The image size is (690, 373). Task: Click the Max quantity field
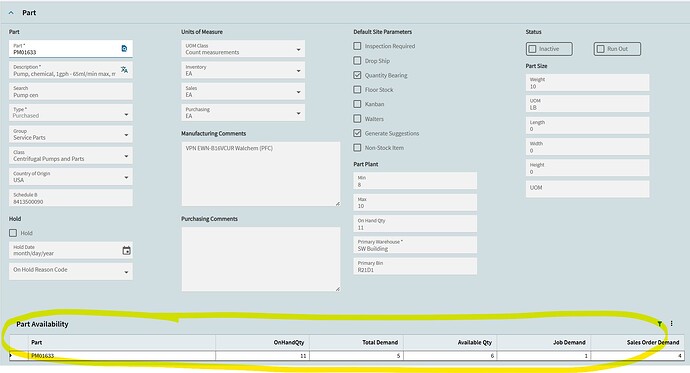point(415,202)
